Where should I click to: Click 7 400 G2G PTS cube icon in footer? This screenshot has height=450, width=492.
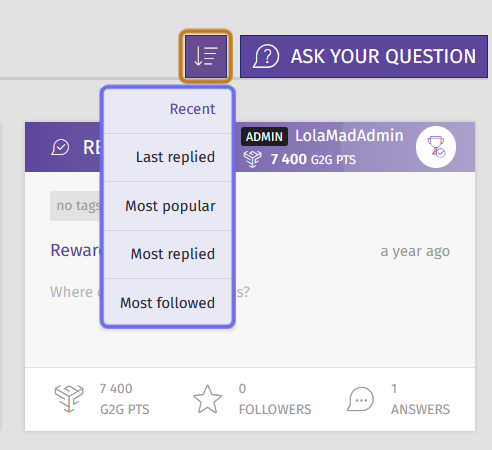tap(69, 399)
